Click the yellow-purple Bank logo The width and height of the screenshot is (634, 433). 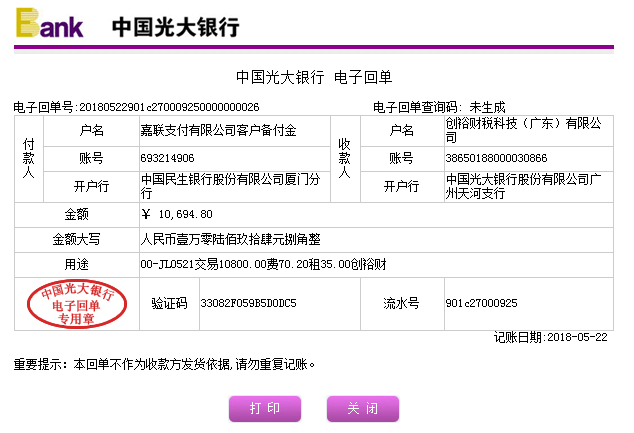[x=49, y=23]
